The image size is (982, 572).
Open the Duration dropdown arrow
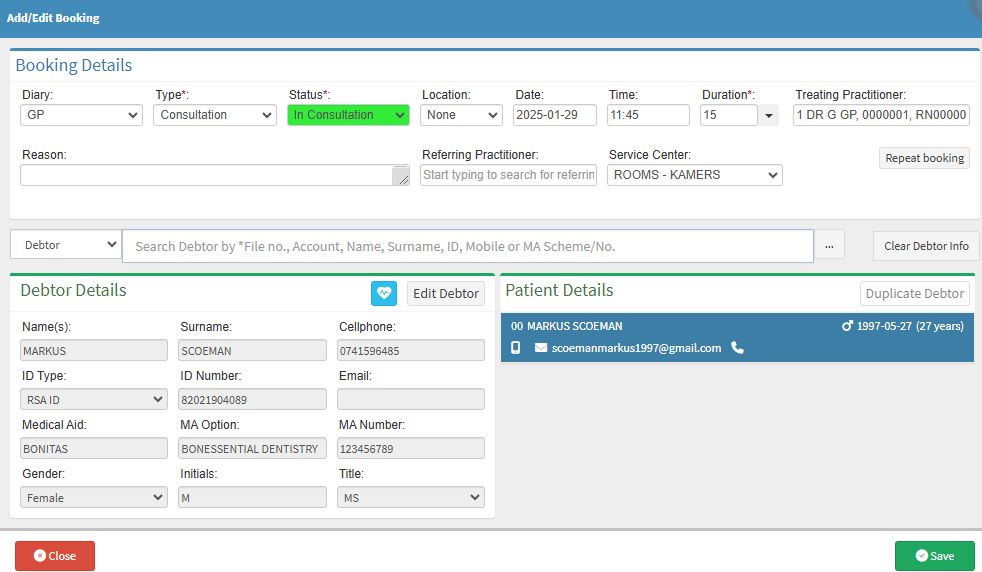tap(768, 116)
